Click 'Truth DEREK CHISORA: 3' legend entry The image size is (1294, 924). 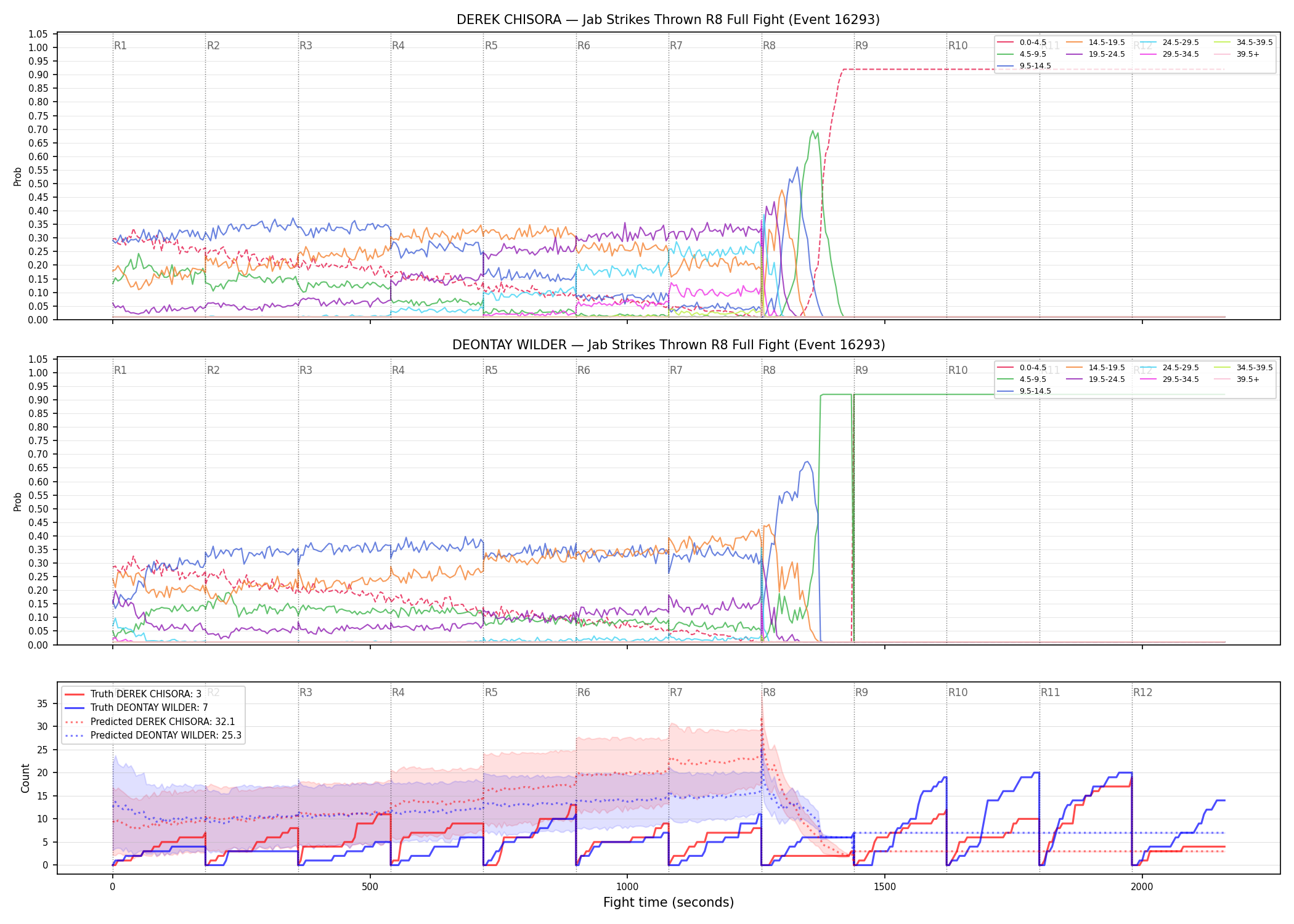click(133, 694)
